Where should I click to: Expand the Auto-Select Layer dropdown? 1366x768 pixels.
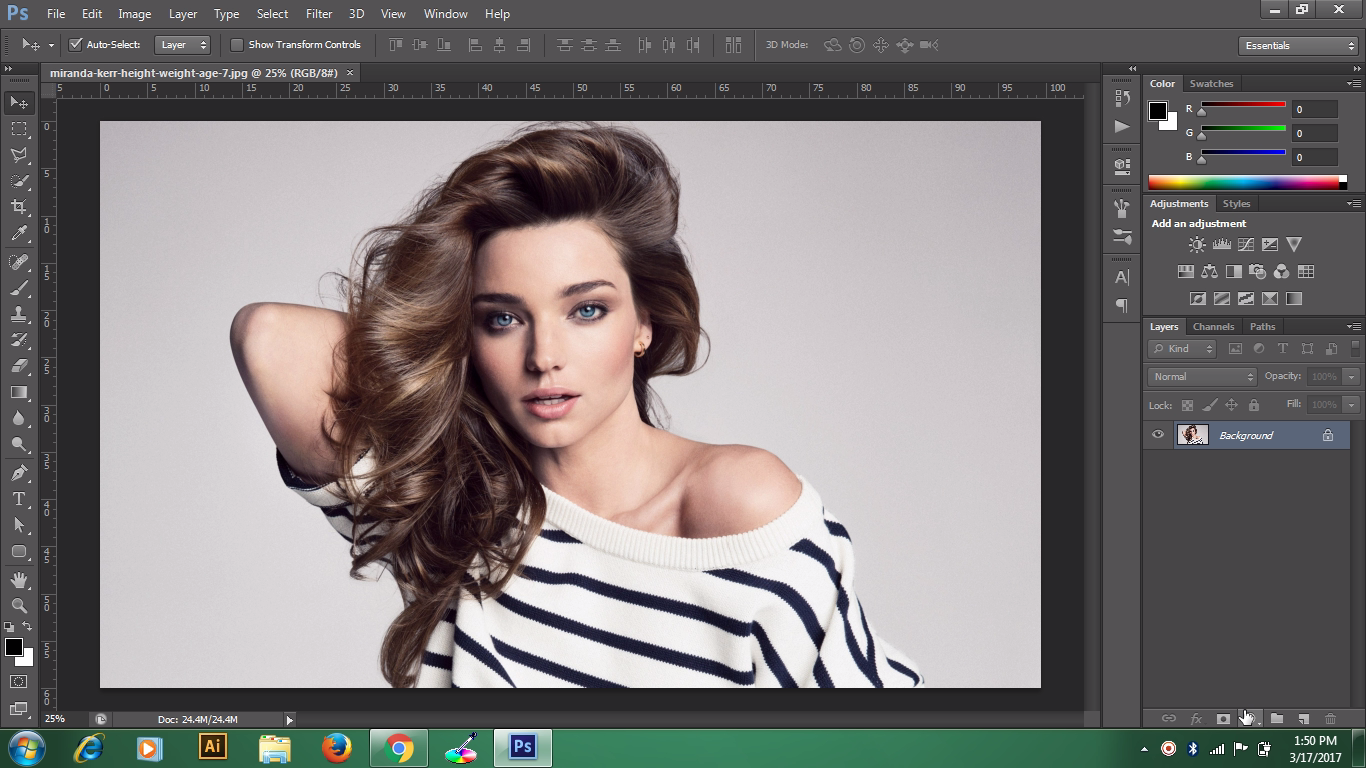(183, 45)
